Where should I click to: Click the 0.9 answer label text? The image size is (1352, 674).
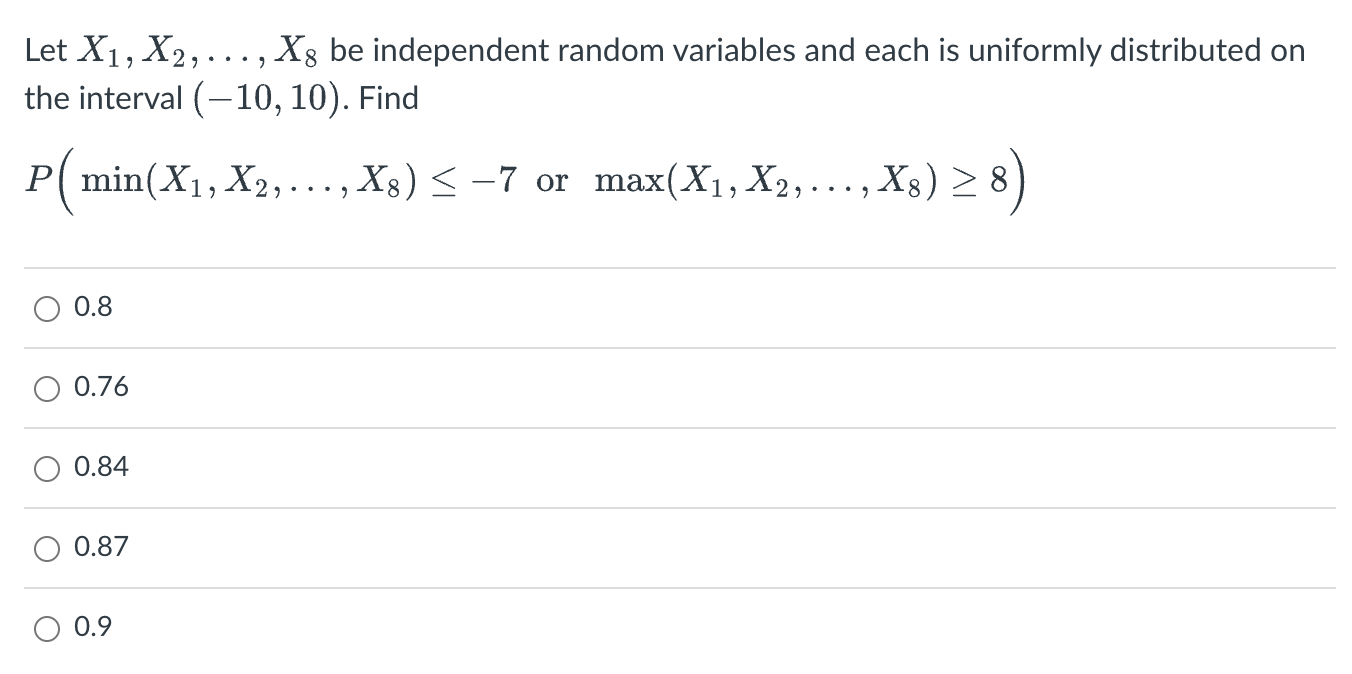(93, 626)
